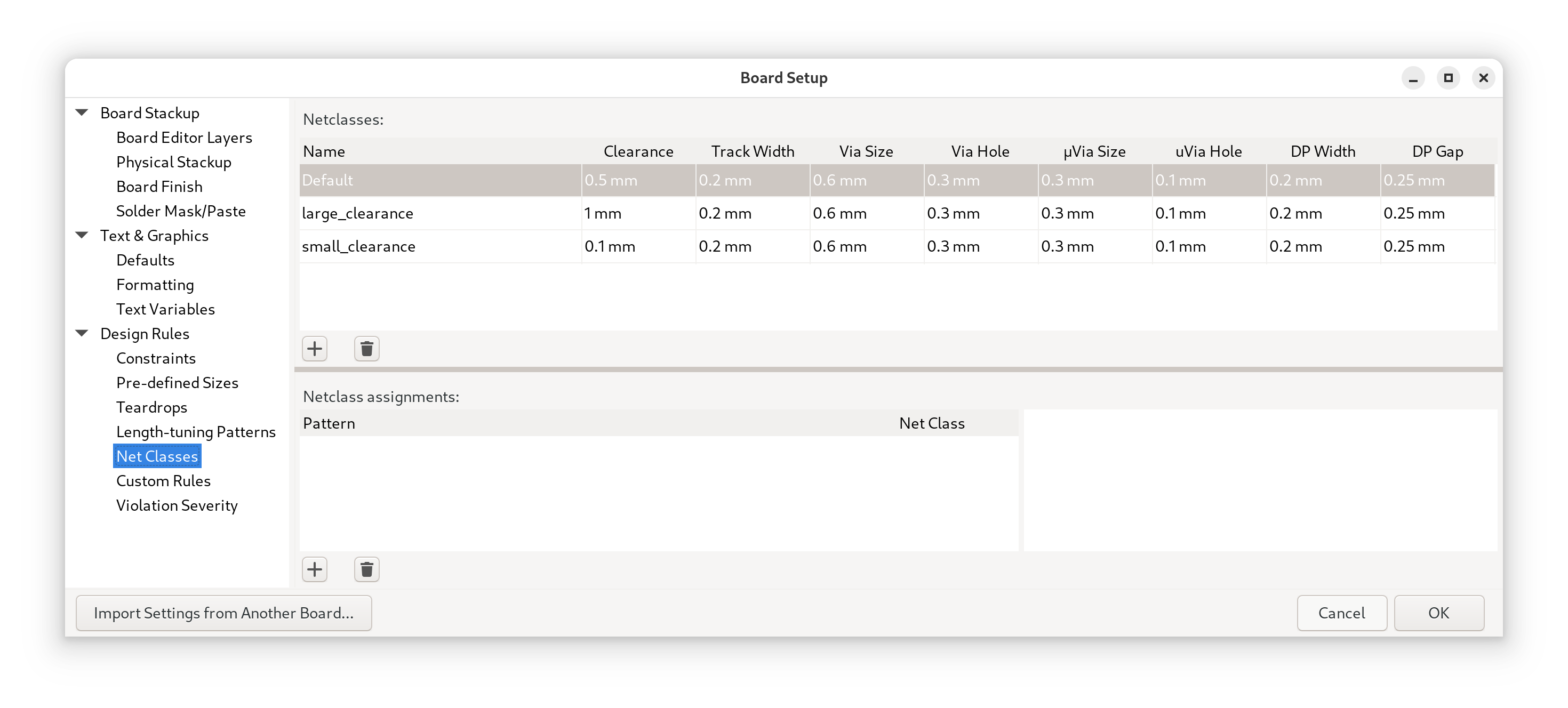
Task: Select the Default netclass name cell
Action: click(x=440, y=180)
